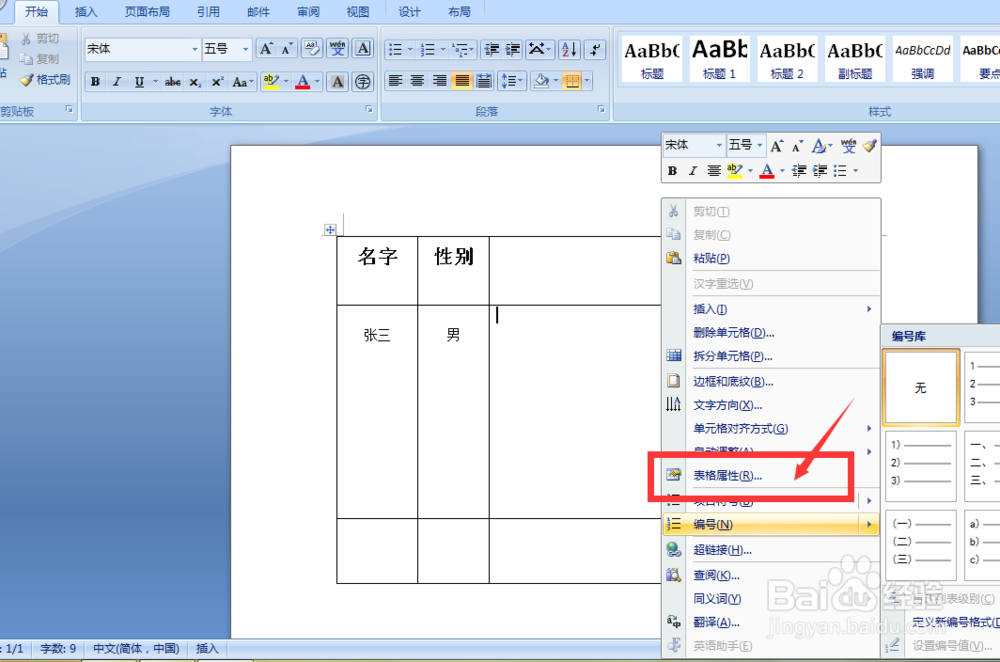Toggle strikethrough formatting in ribbon
1000x662 pixels.
pyautogui.click(x=172, y=82)
